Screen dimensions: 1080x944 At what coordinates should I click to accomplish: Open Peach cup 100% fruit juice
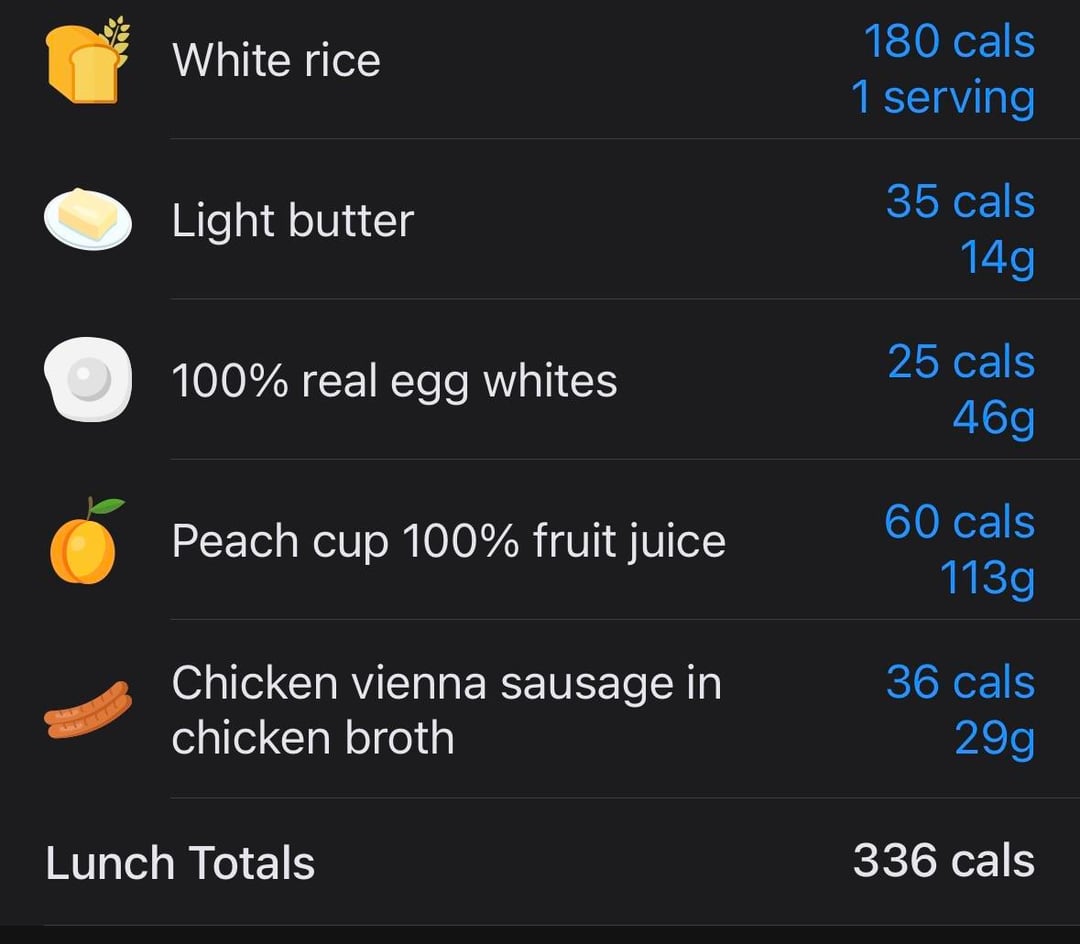[x=448, y=541]
